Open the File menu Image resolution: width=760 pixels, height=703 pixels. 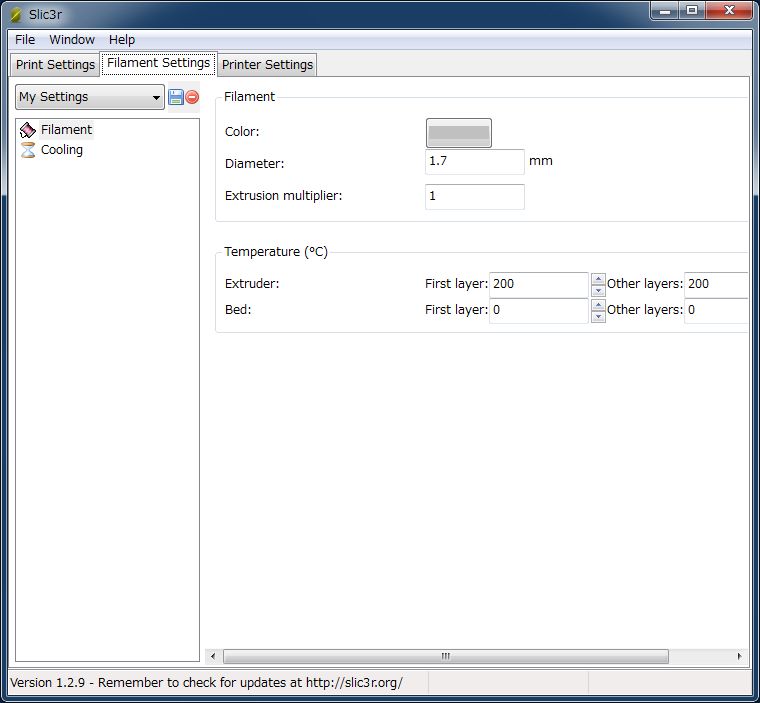click(25, 40)
